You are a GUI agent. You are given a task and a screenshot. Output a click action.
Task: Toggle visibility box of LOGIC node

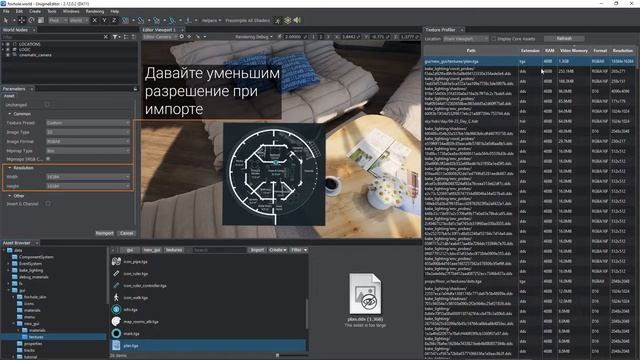click(x=8, y=49)
